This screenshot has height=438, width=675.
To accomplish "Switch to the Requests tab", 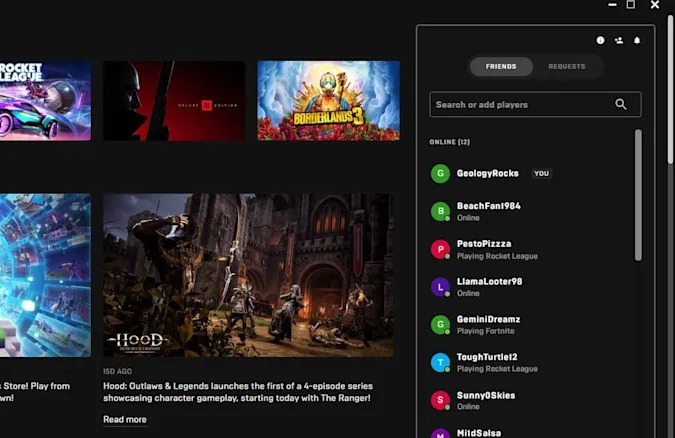I will pos(567,67).
